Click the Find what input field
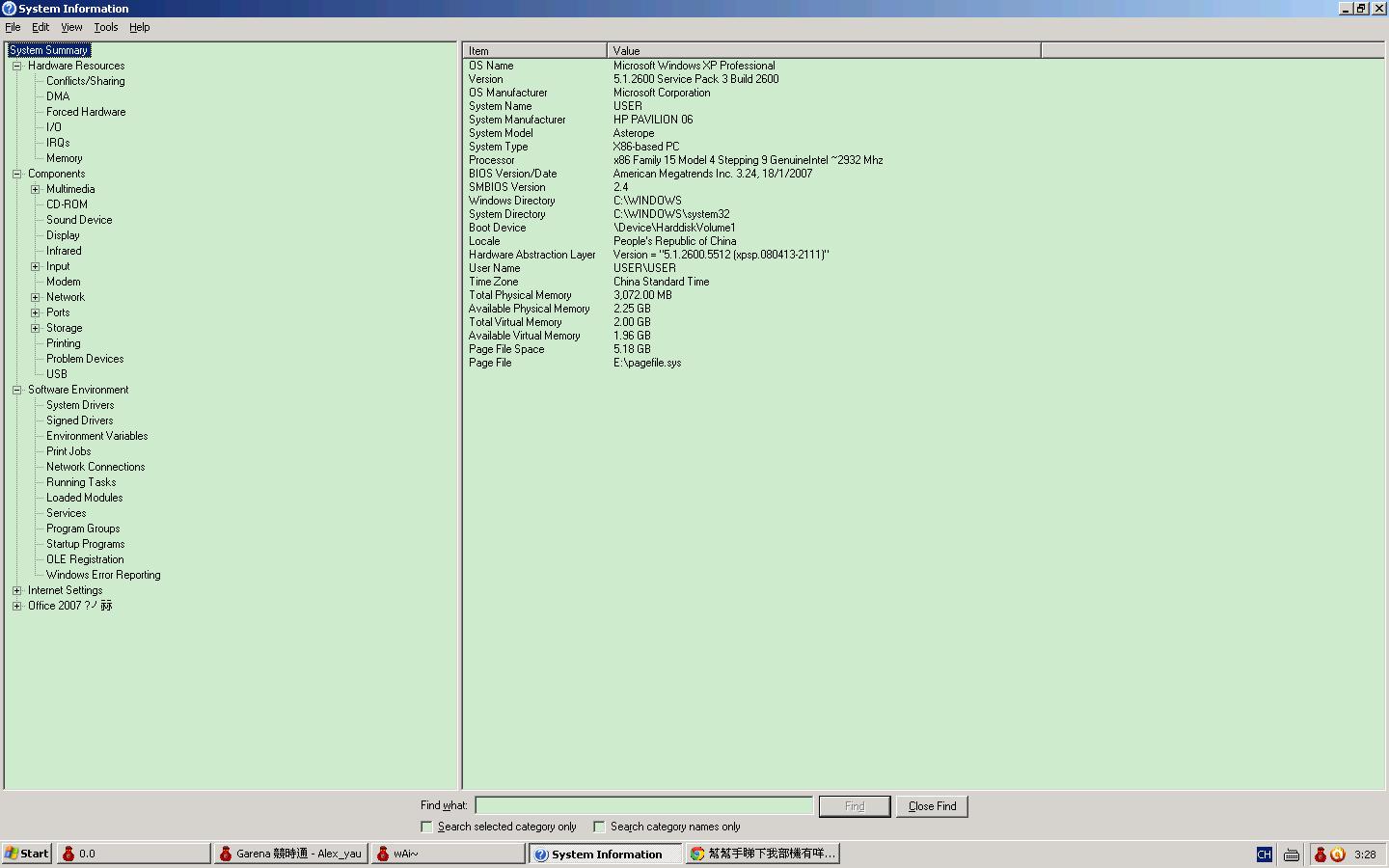1389x868 pixels. [x=644, y=805]
